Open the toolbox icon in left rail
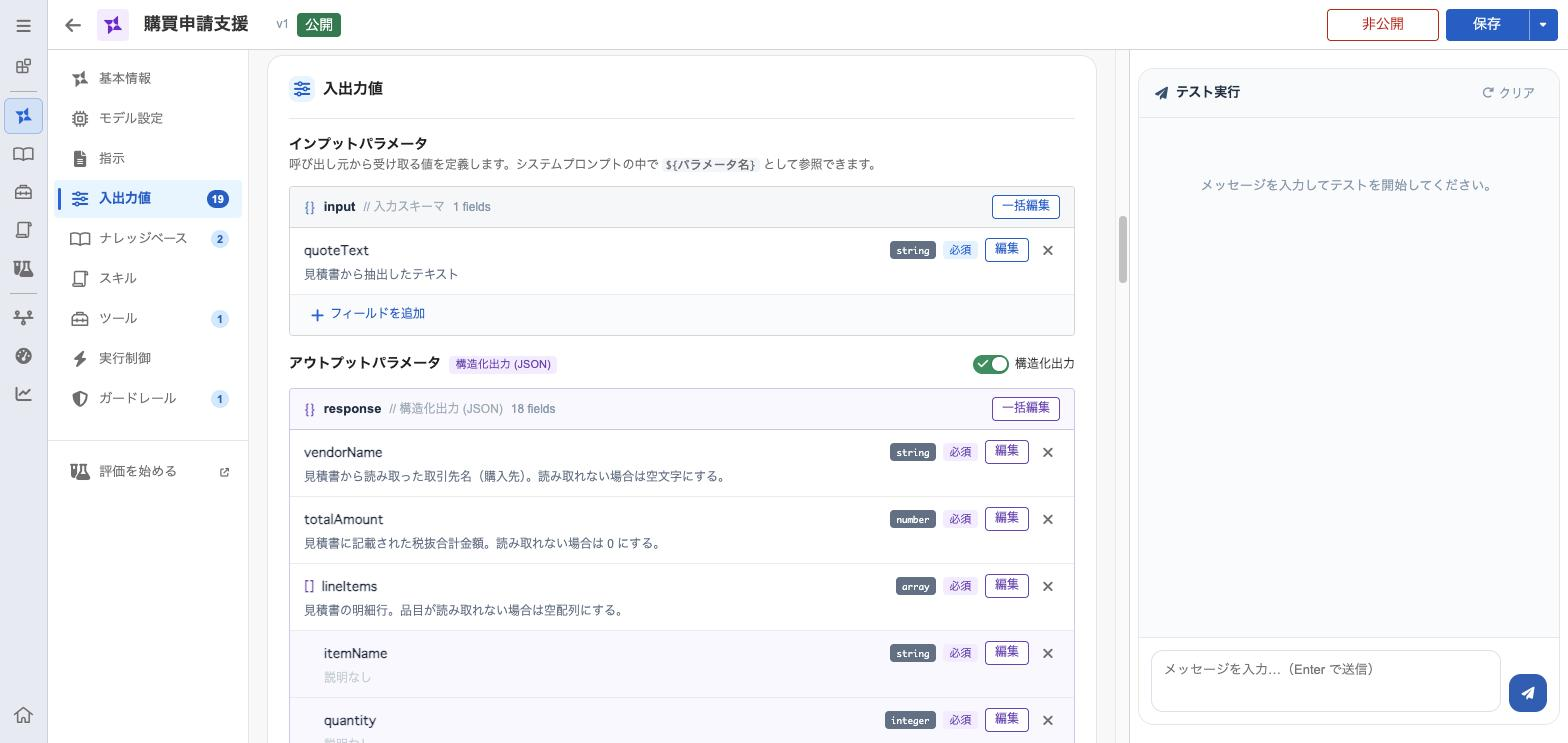 pos(23,192)
